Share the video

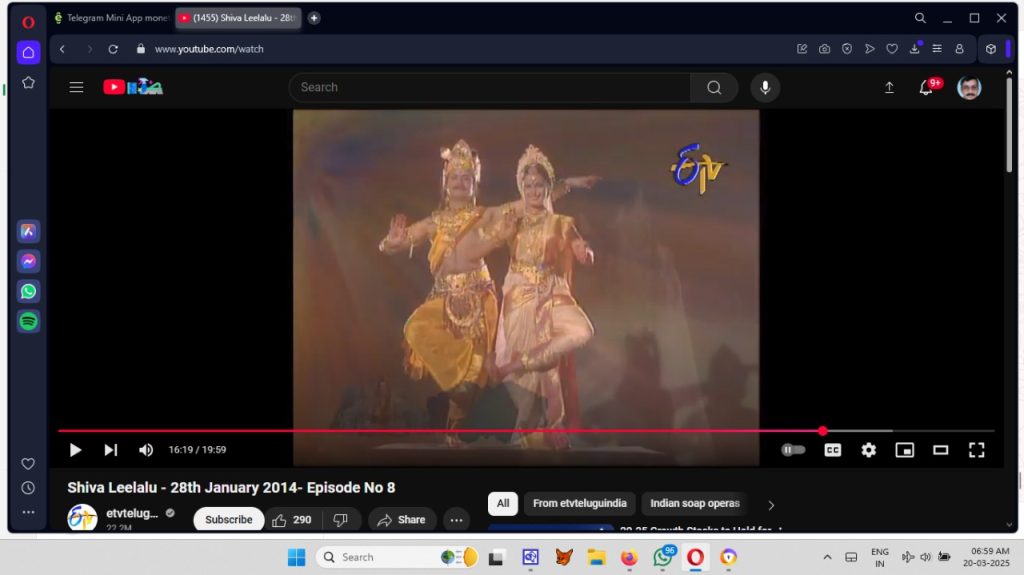(x=402, y=519)
